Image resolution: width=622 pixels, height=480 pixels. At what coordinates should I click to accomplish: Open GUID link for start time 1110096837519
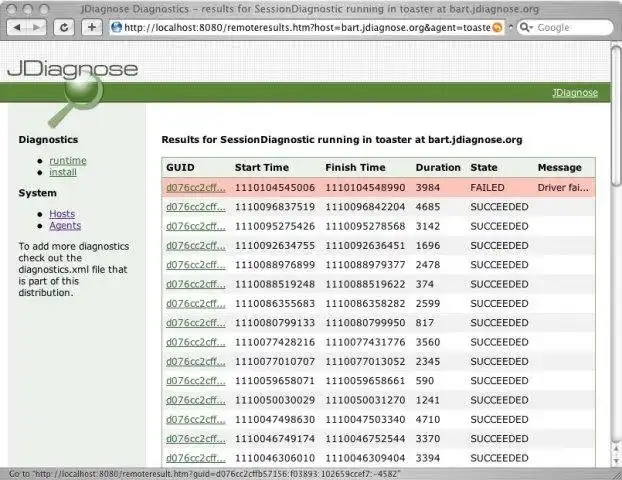pyautogui.click(x=196, y=207)
